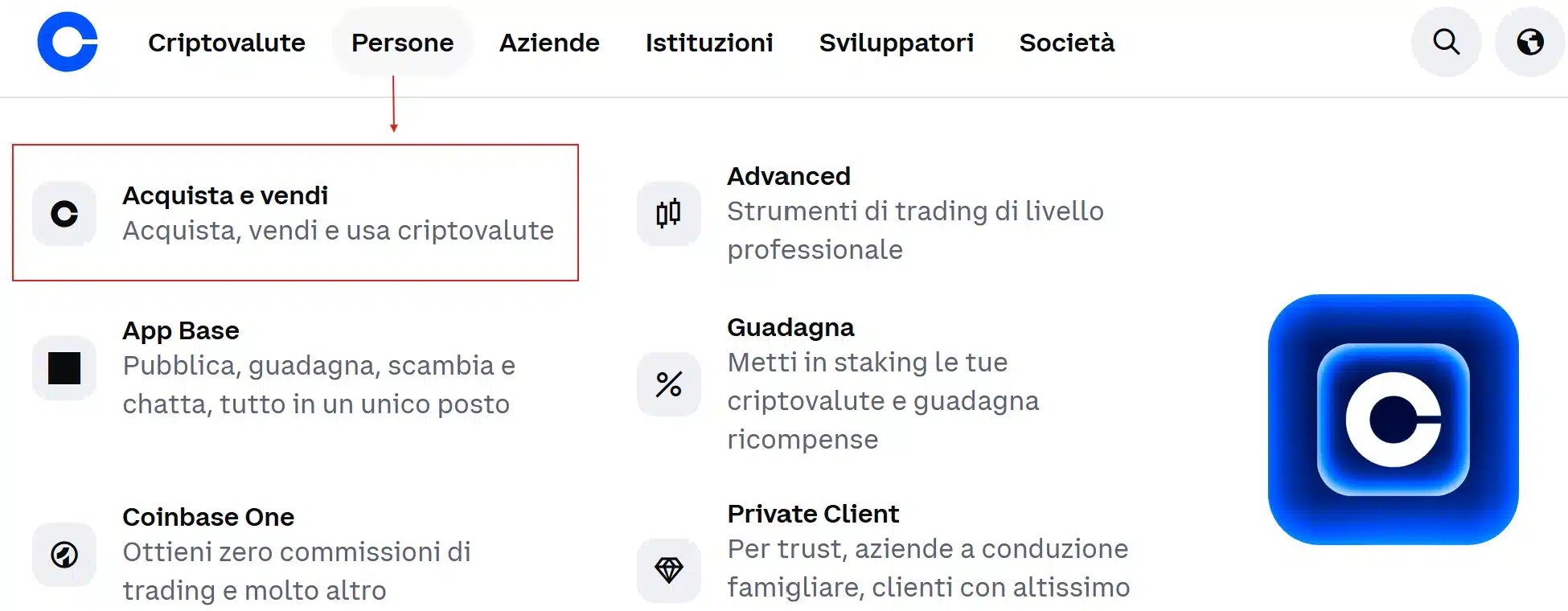Click the candlestick chart icon beside Advanced
This screenshot has height=611, width=1568.
point(668,213)
